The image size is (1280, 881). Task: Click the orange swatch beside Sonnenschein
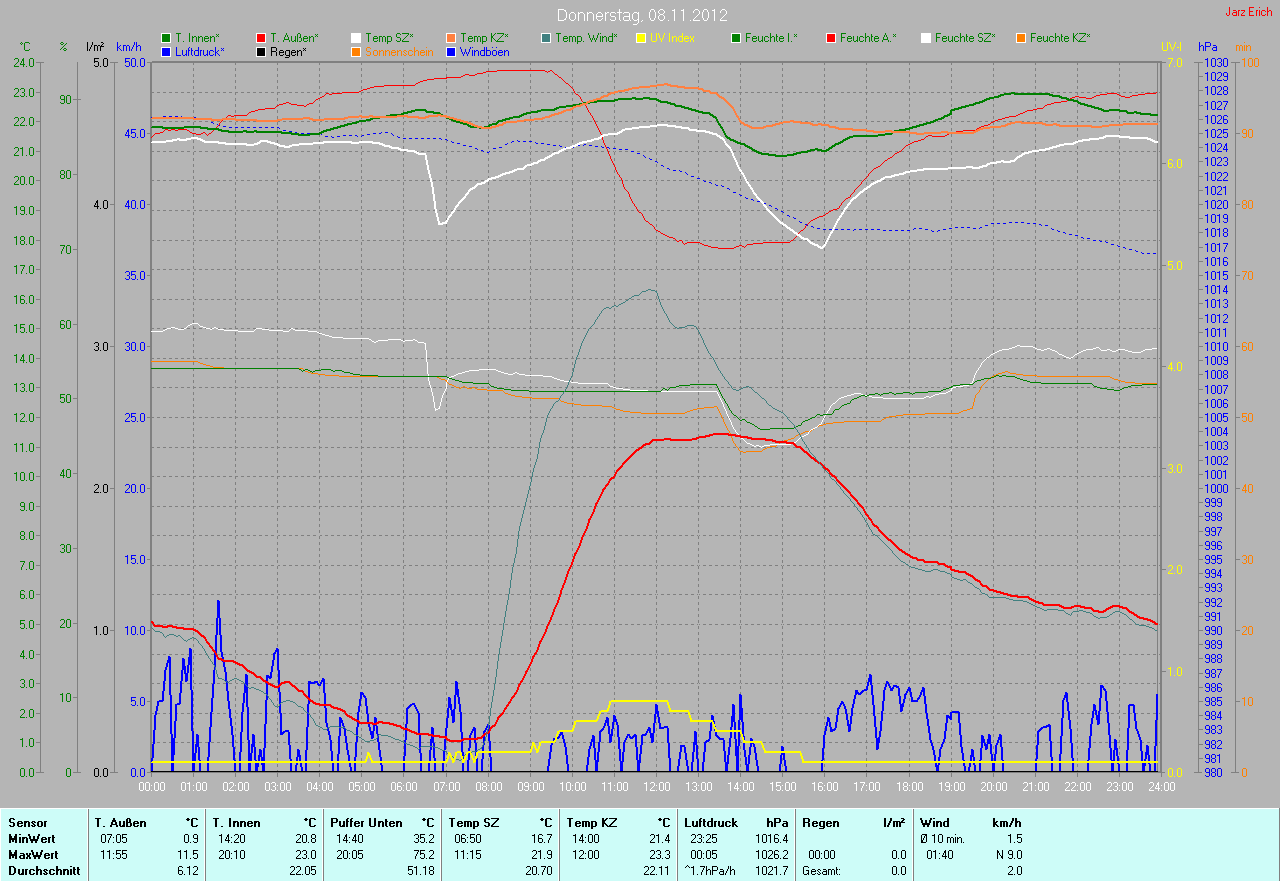pyautogui.click(x=356, y=51)
